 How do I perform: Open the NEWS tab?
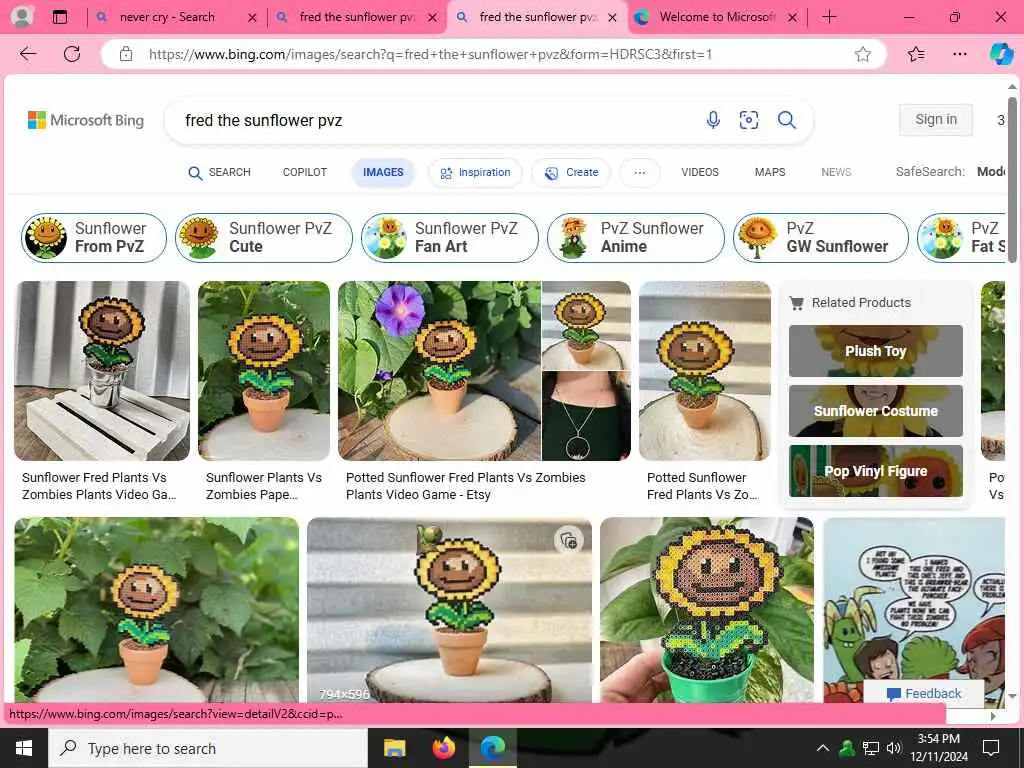(836, 172)
